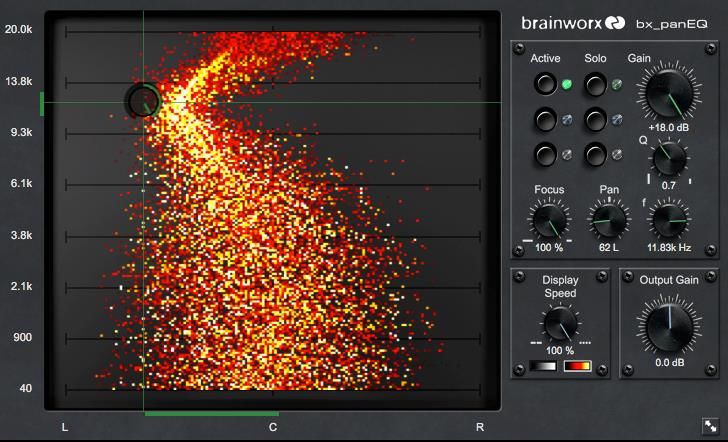
Task: Click the 40 frequency axis label
Action: pyautogui.click(x=26, y=389)
